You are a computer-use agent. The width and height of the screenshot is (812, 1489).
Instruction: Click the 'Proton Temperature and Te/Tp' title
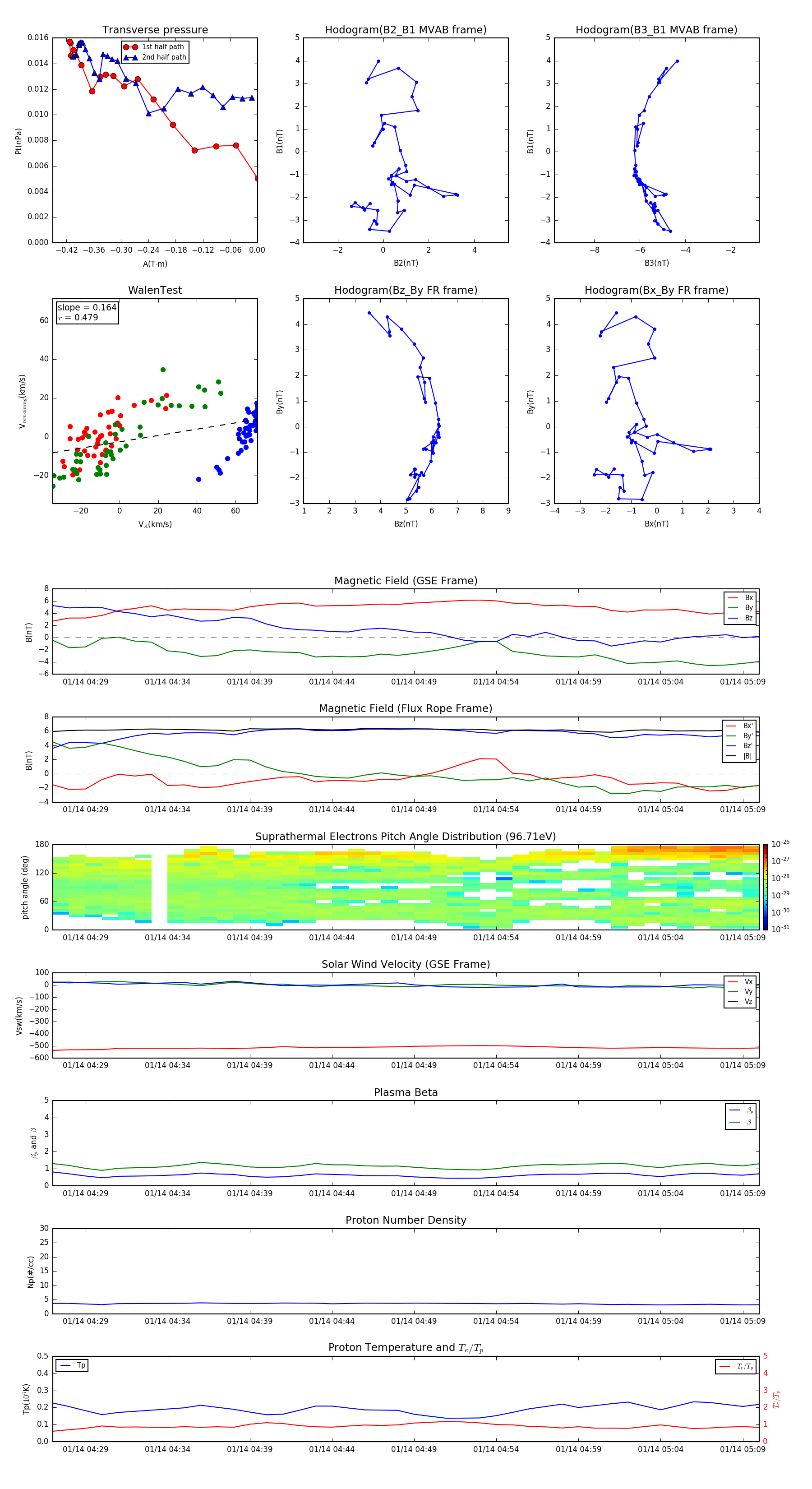(406, 1348)
